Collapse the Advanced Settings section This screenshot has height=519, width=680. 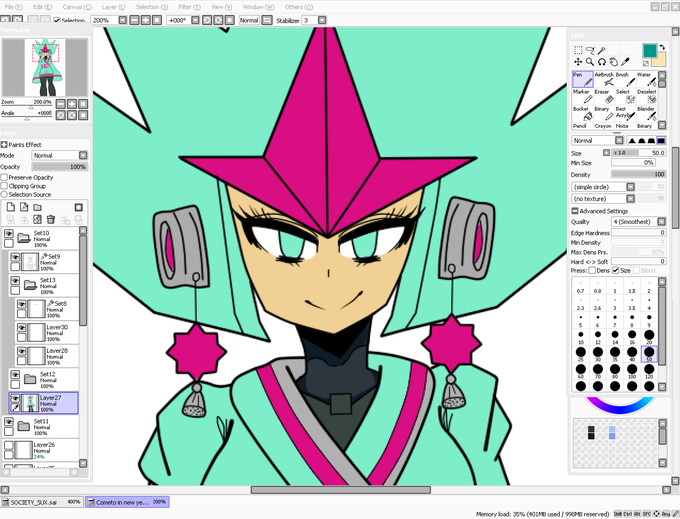(575, 211)
